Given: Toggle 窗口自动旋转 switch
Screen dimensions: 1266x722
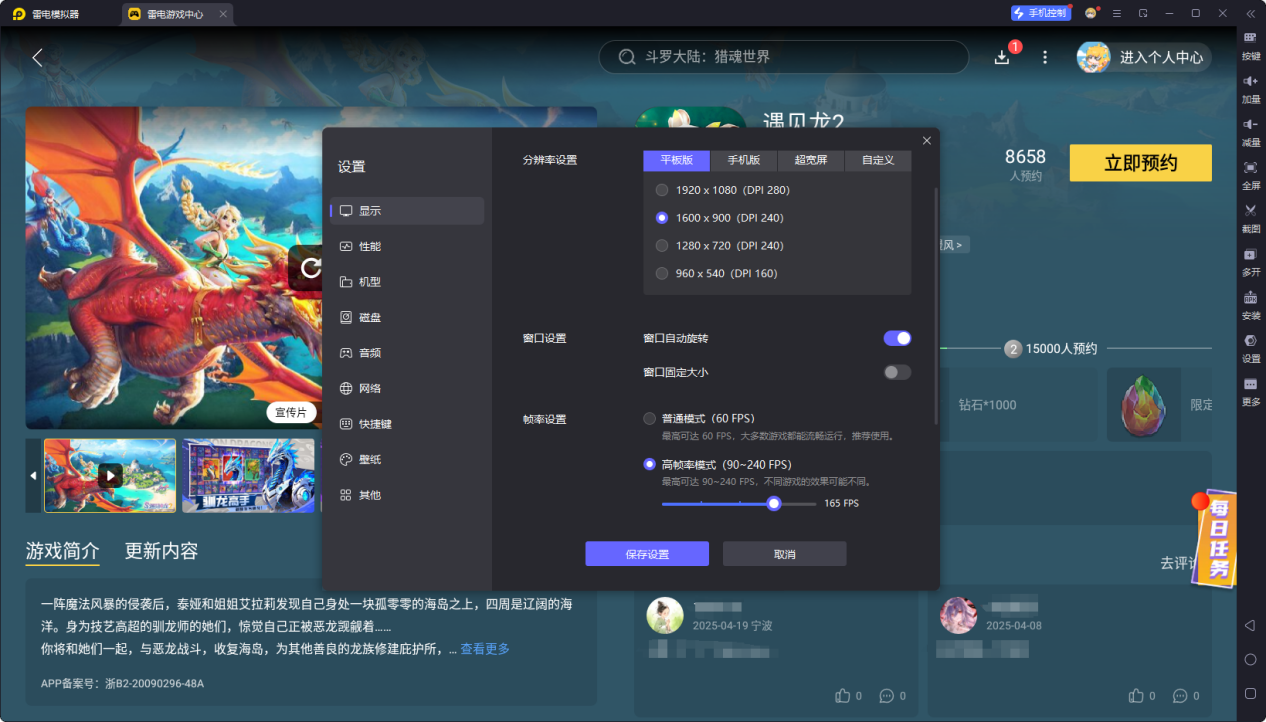Looking at the screenshot, I should pos(897,338).
